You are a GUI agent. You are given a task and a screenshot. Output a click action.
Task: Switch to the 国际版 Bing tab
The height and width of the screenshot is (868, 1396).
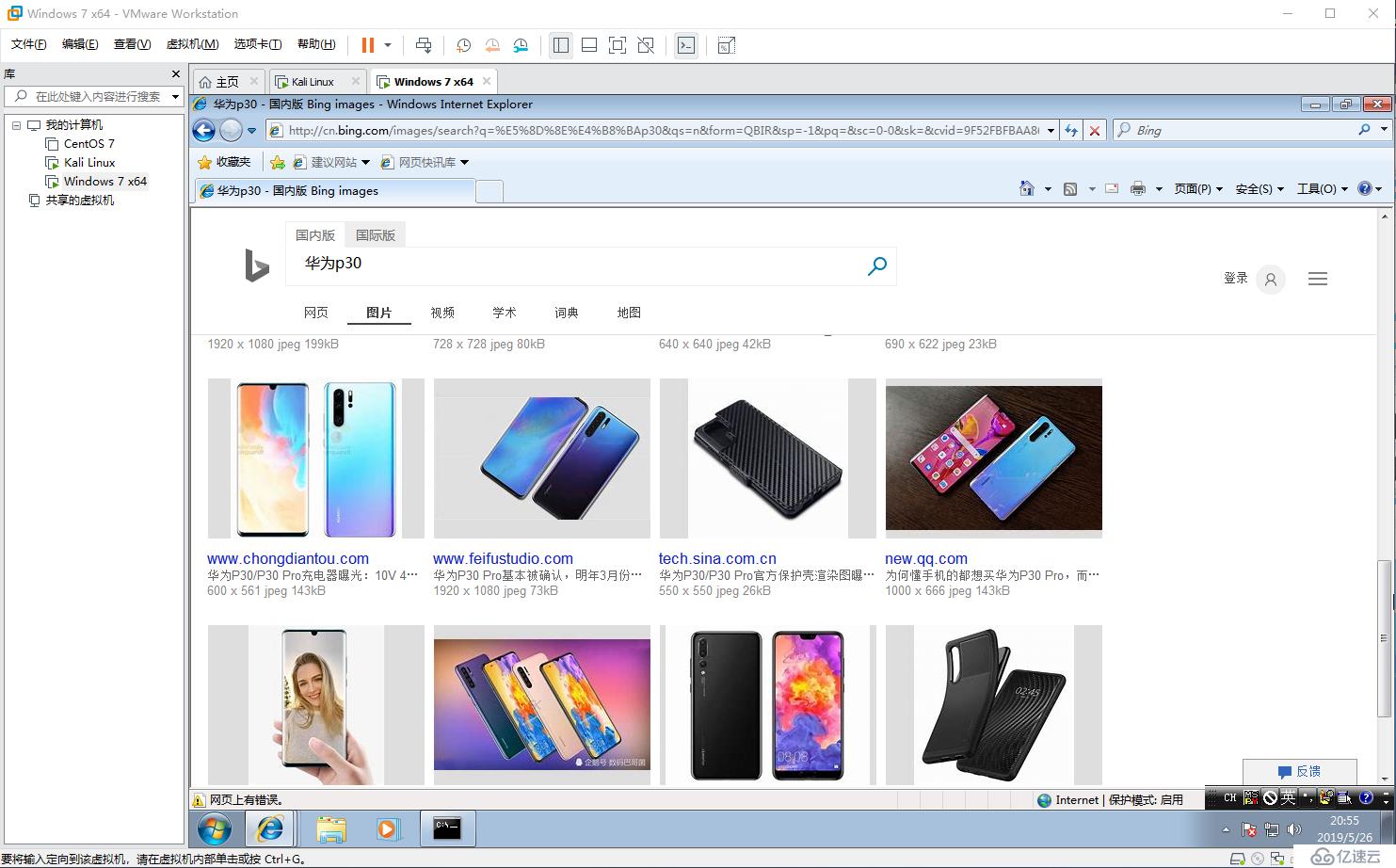(376, 235)
